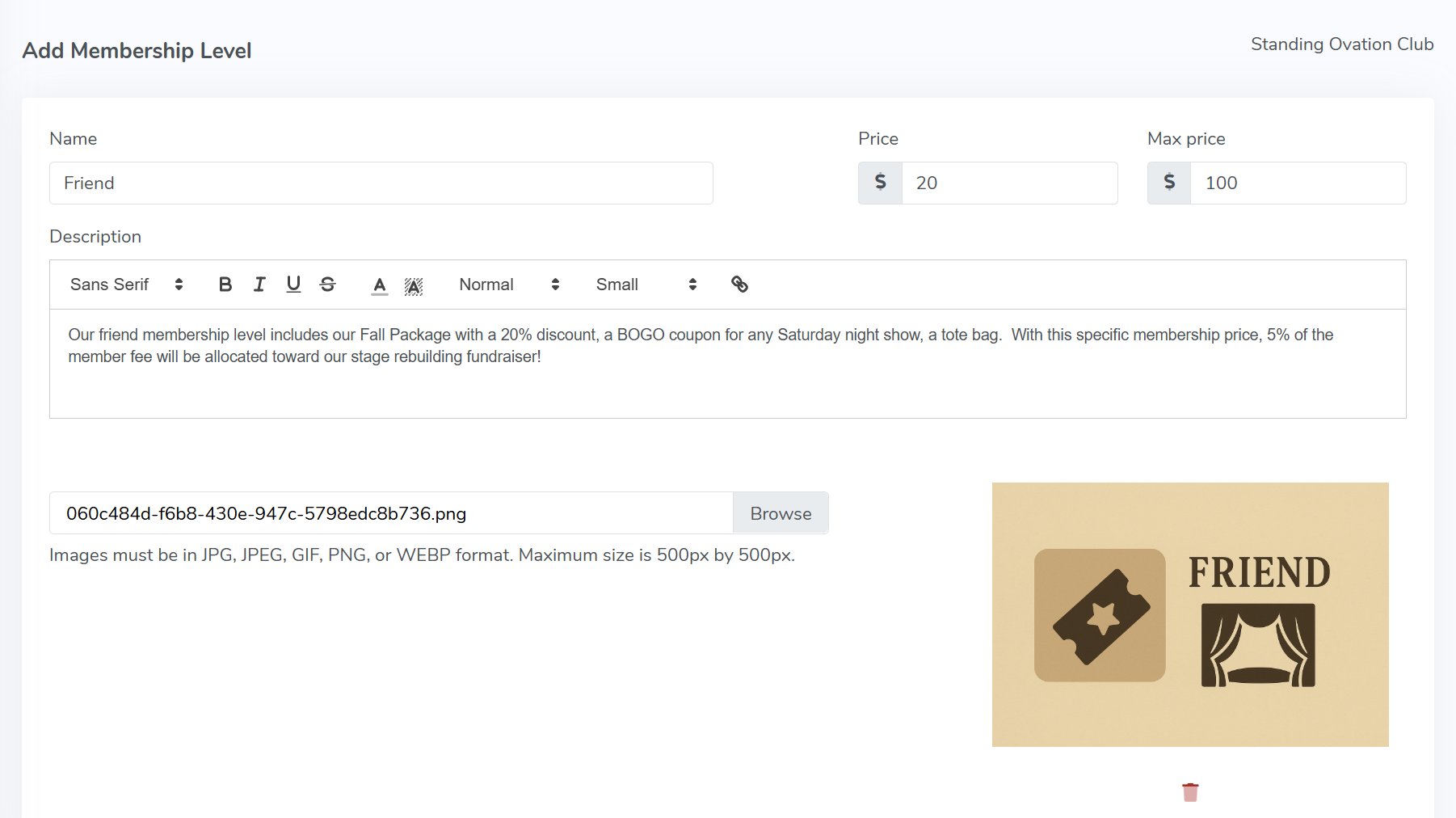Click the dollar sign beside Max price field
This screenshot has width=1456, height=818.
click(1169, 183)
